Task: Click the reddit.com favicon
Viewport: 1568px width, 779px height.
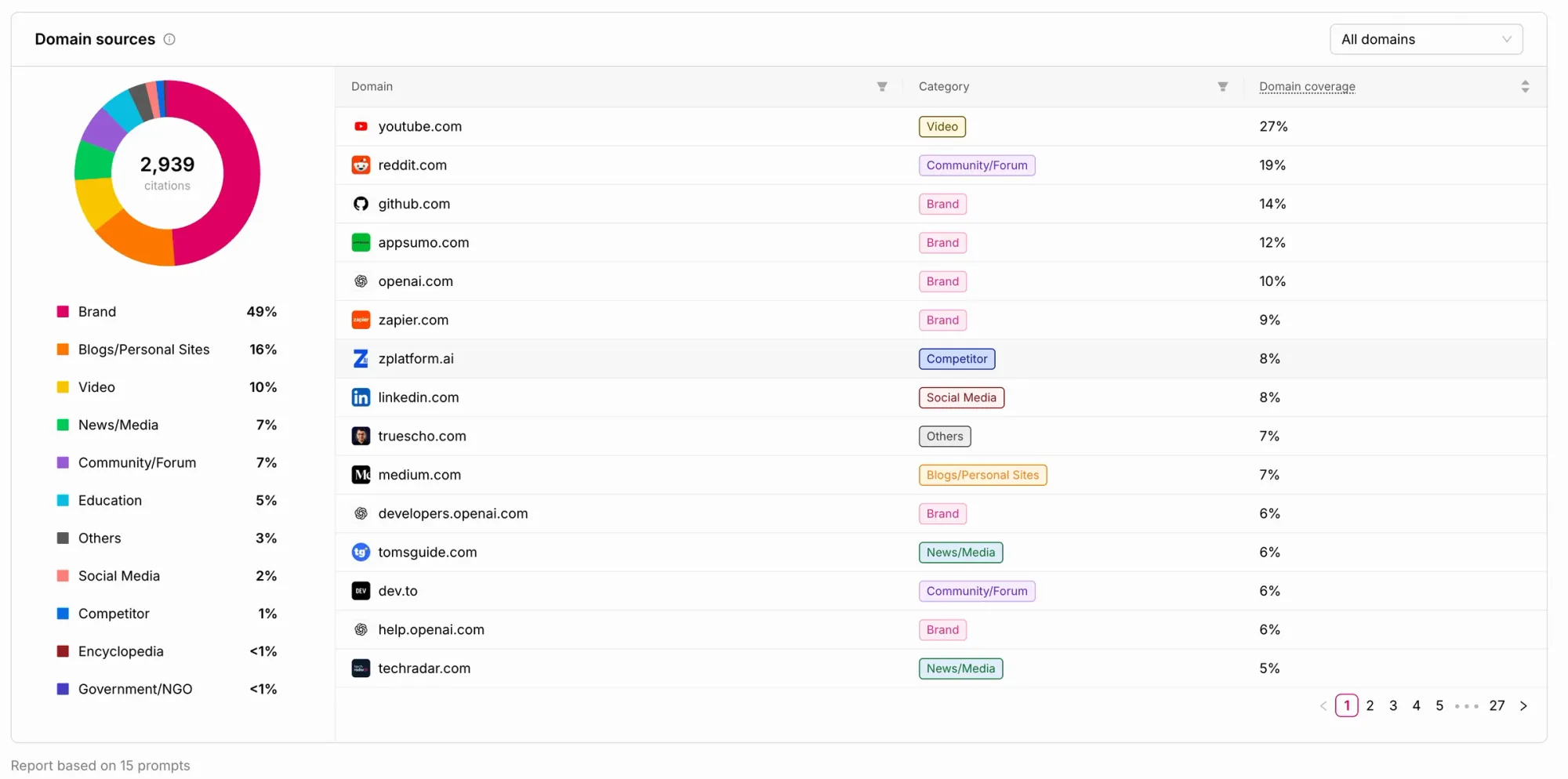Action: (x=361, y=165)
